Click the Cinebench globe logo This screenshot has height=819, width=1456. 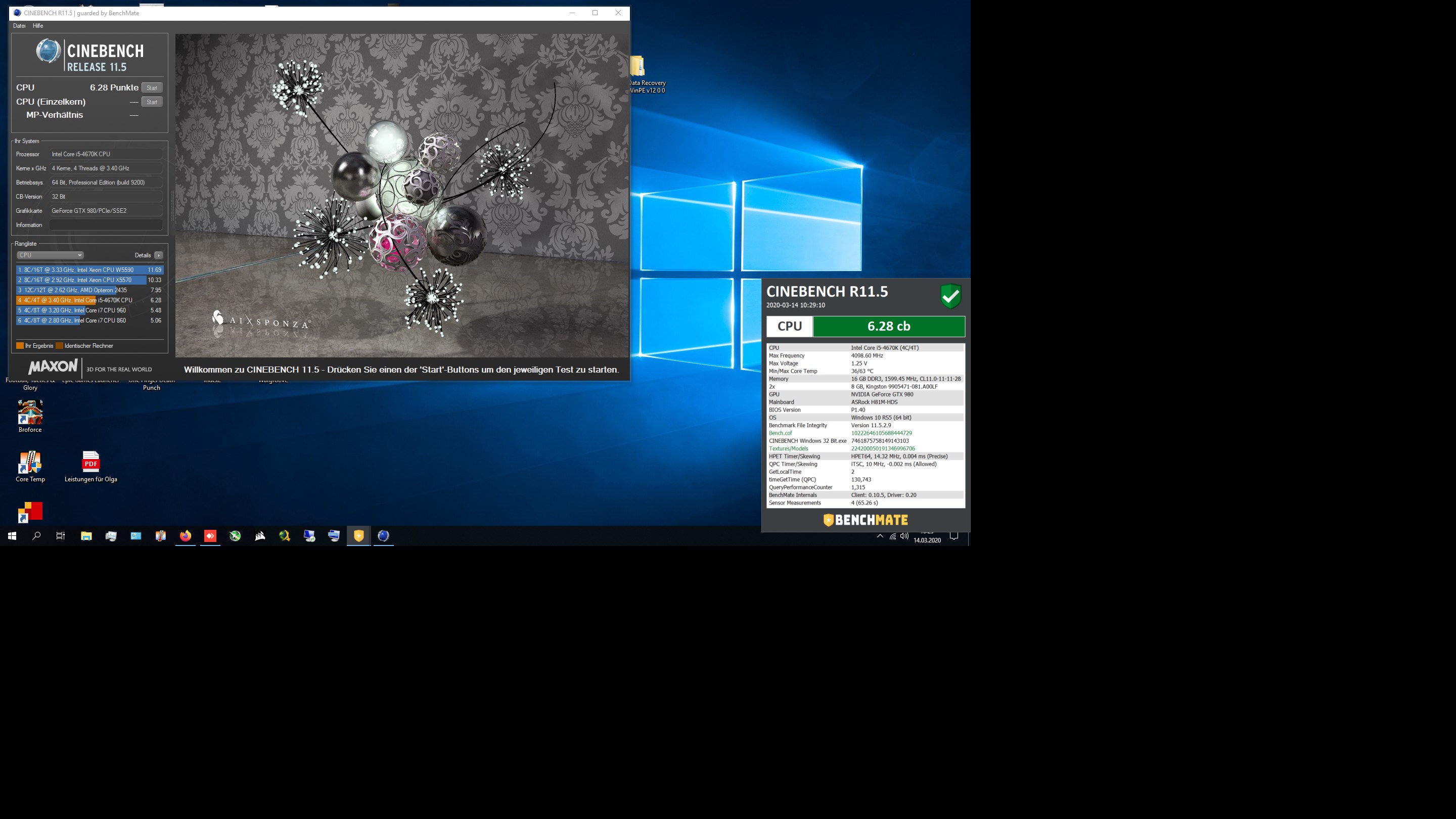tap(49, 52)
